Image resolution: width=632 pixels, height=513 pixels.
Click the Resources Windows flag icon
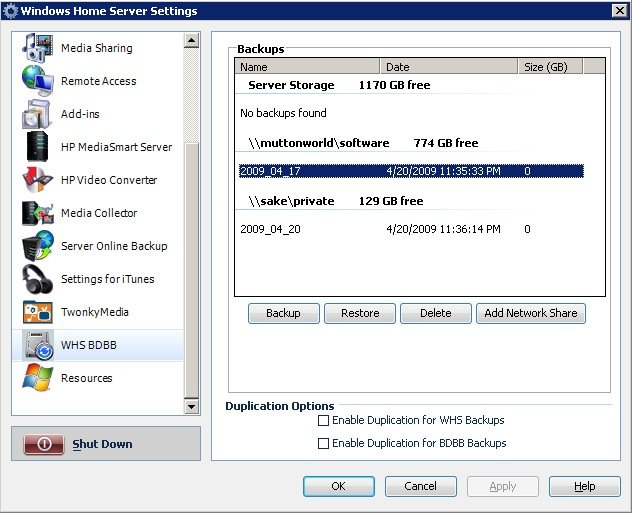37,378
